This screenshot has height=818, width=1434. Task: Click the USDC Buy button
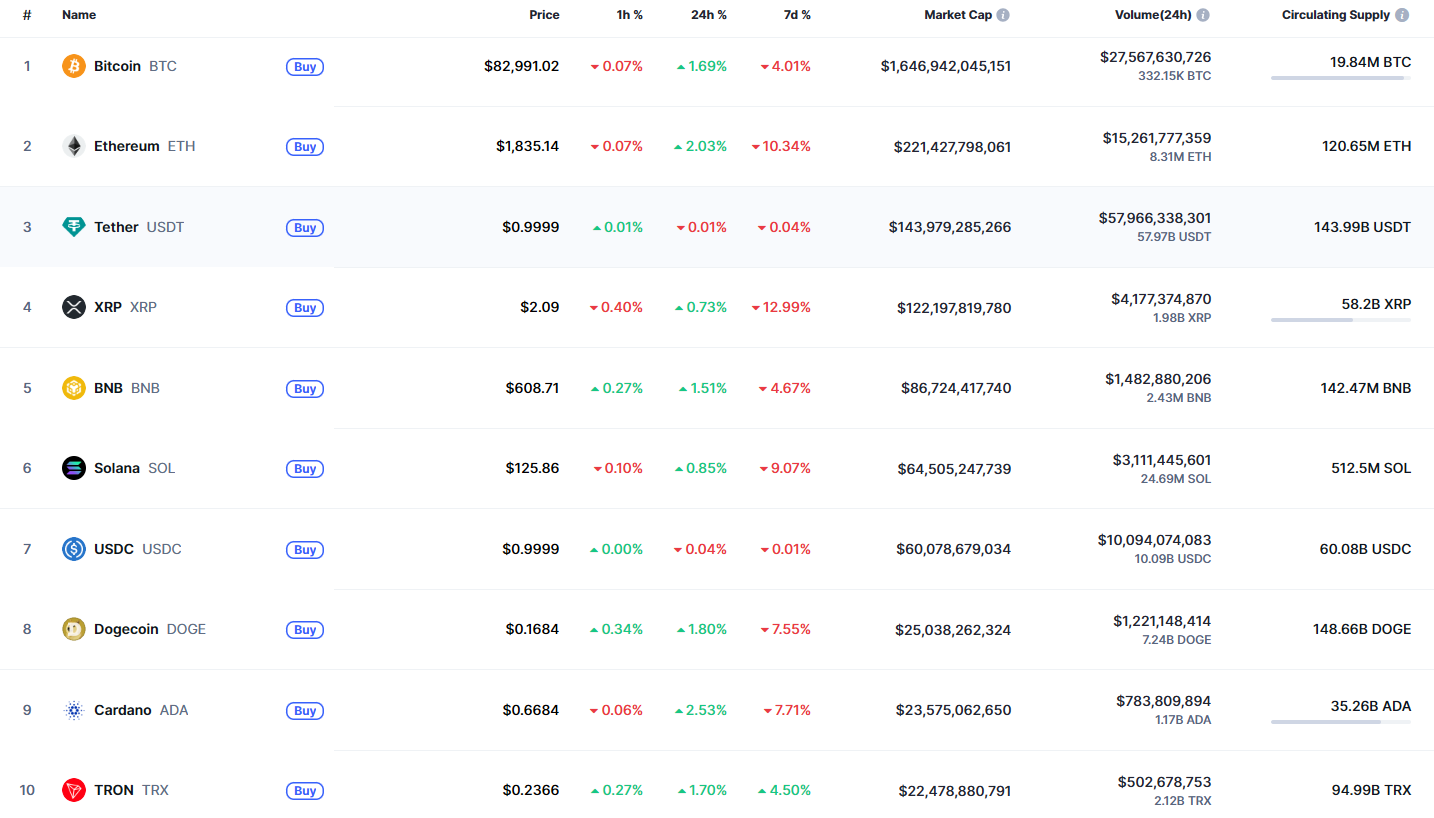click(305, 550)
